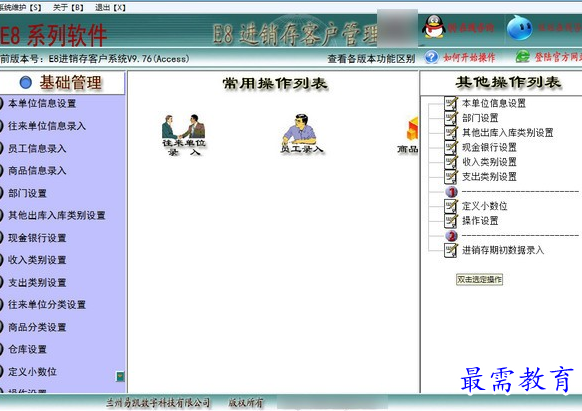Click the blue chat bubble mascot icon

(520, 28)
